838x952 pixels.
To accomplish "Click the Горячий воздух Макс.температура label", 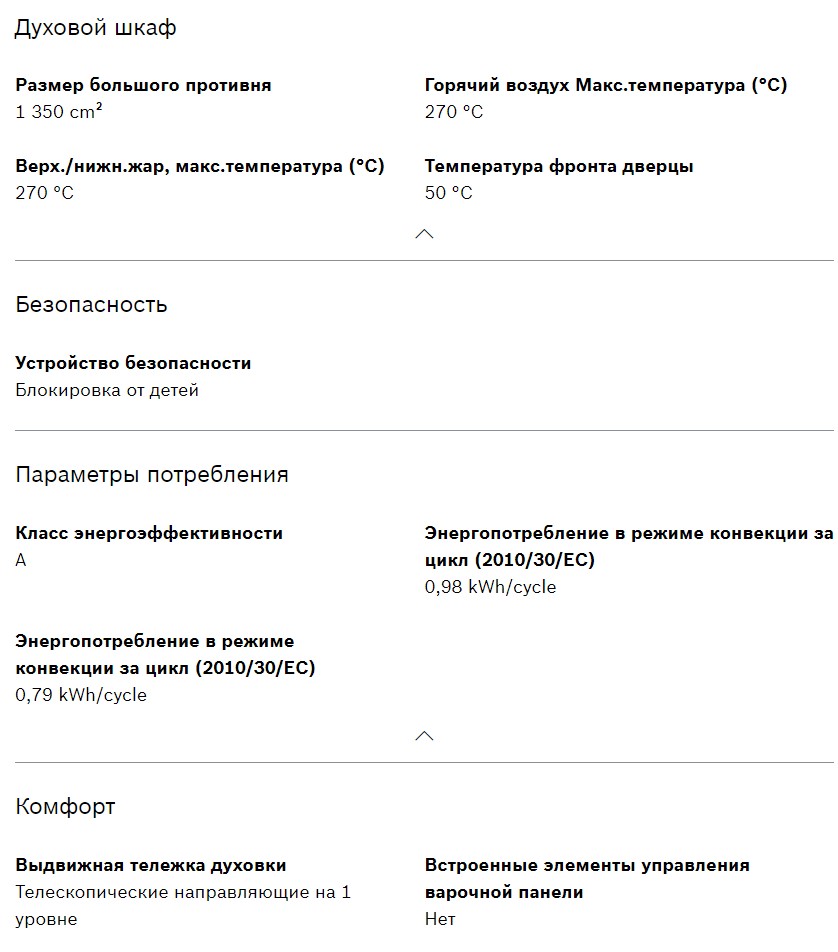I will (605, 85).
